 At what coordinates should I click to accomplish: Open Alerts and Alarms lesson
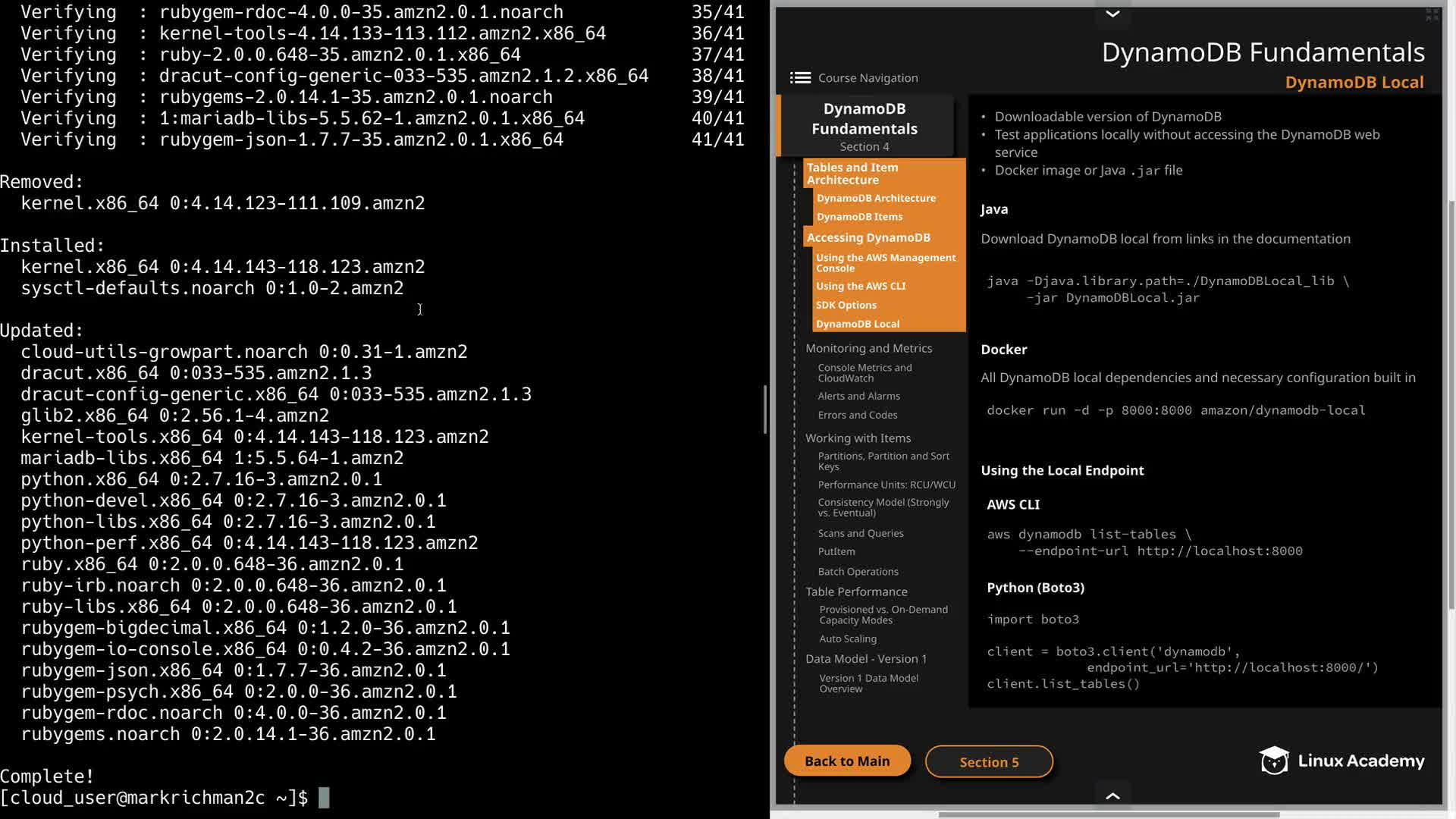point(858,396)
